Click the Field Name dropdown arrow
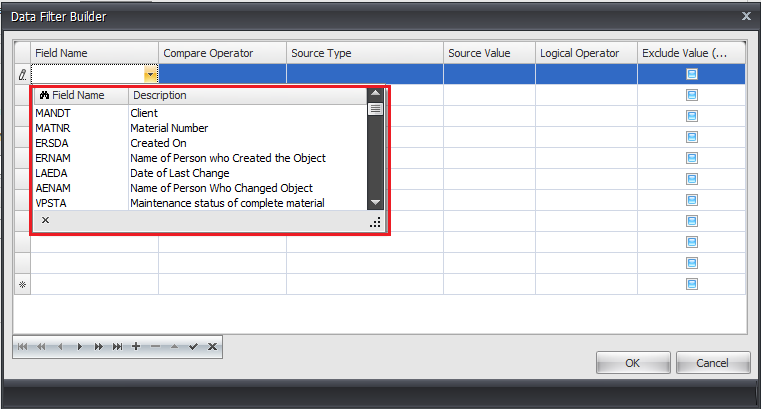 [x=150, y=74]
